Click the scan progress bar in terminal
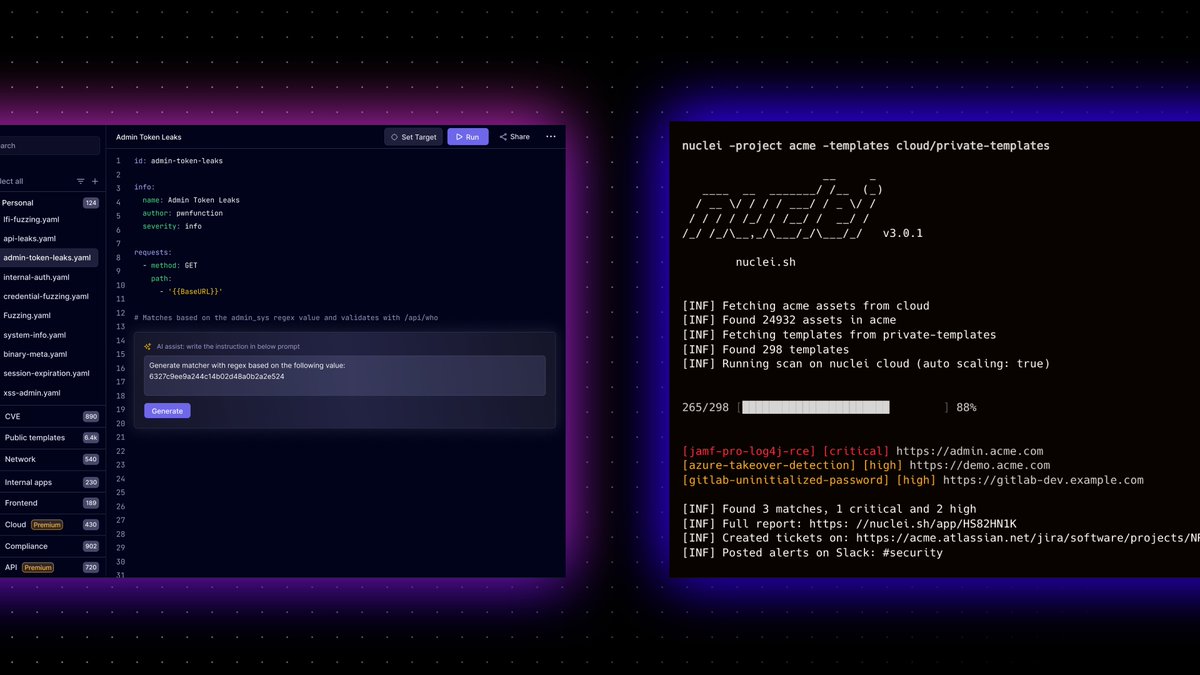 [x=843, y=408]
